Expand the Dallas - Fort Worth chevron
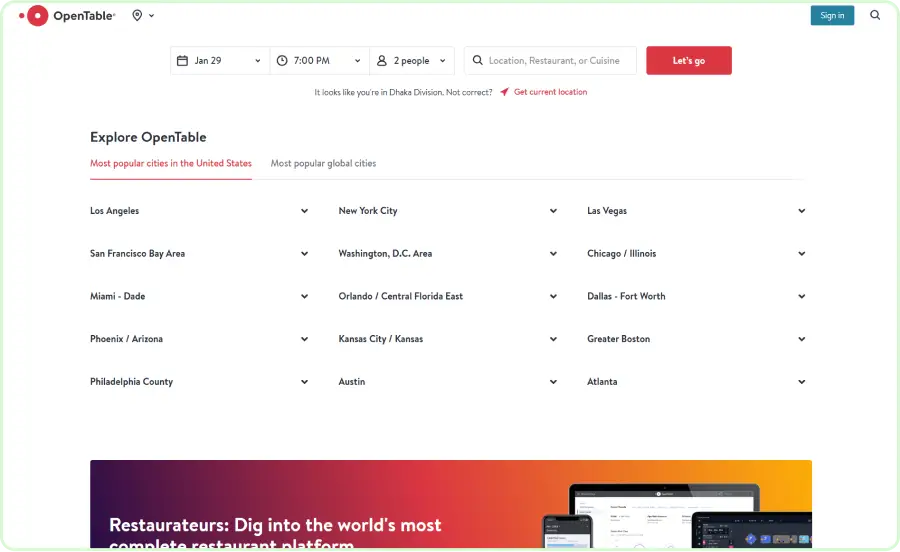900x552 pixels. point(802,297)
